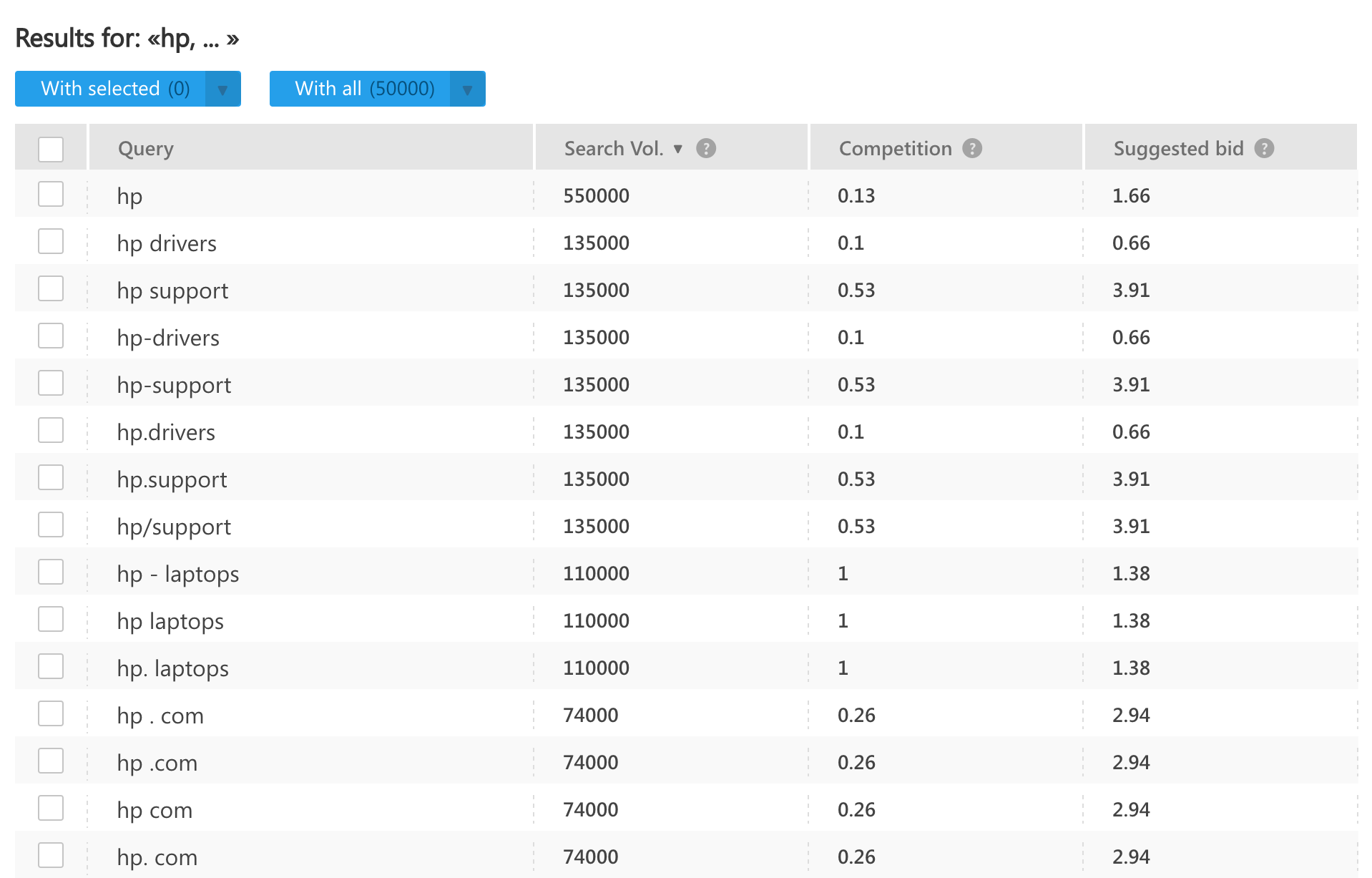
Task: Click the query text hp - laptops
Action: click(x=178, y=574)
